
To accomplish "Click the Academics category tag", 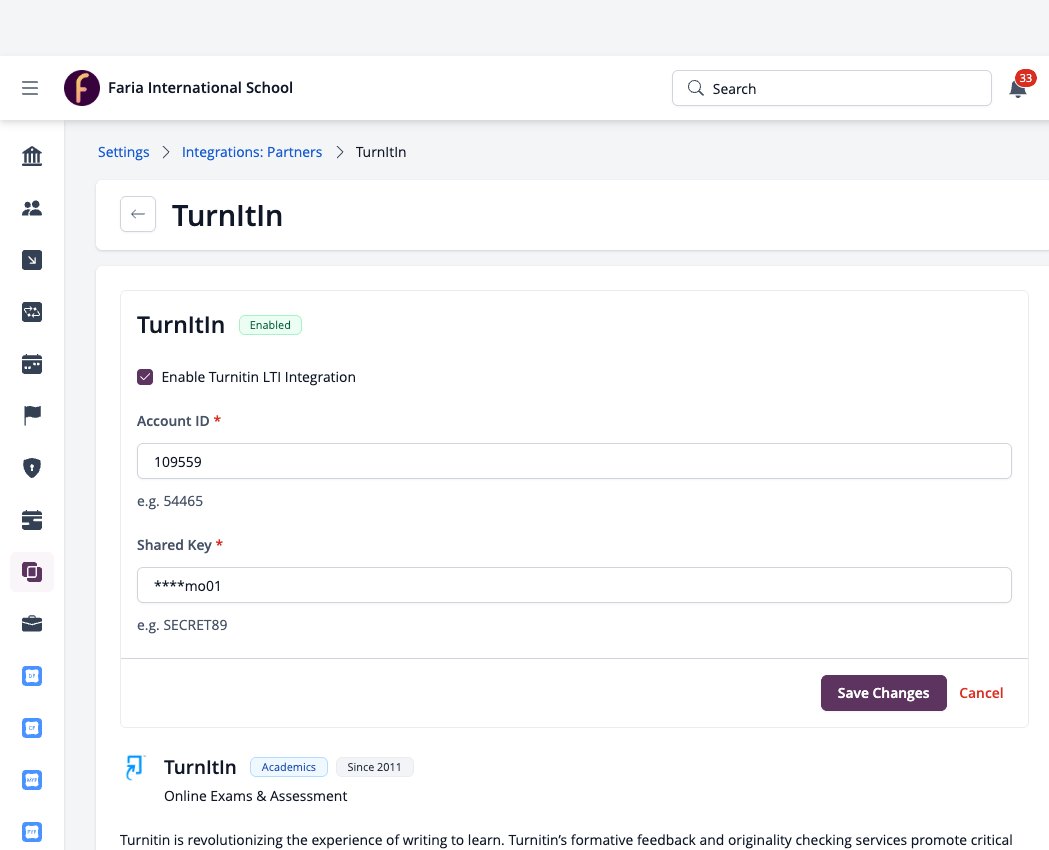I will pos(288,767).
